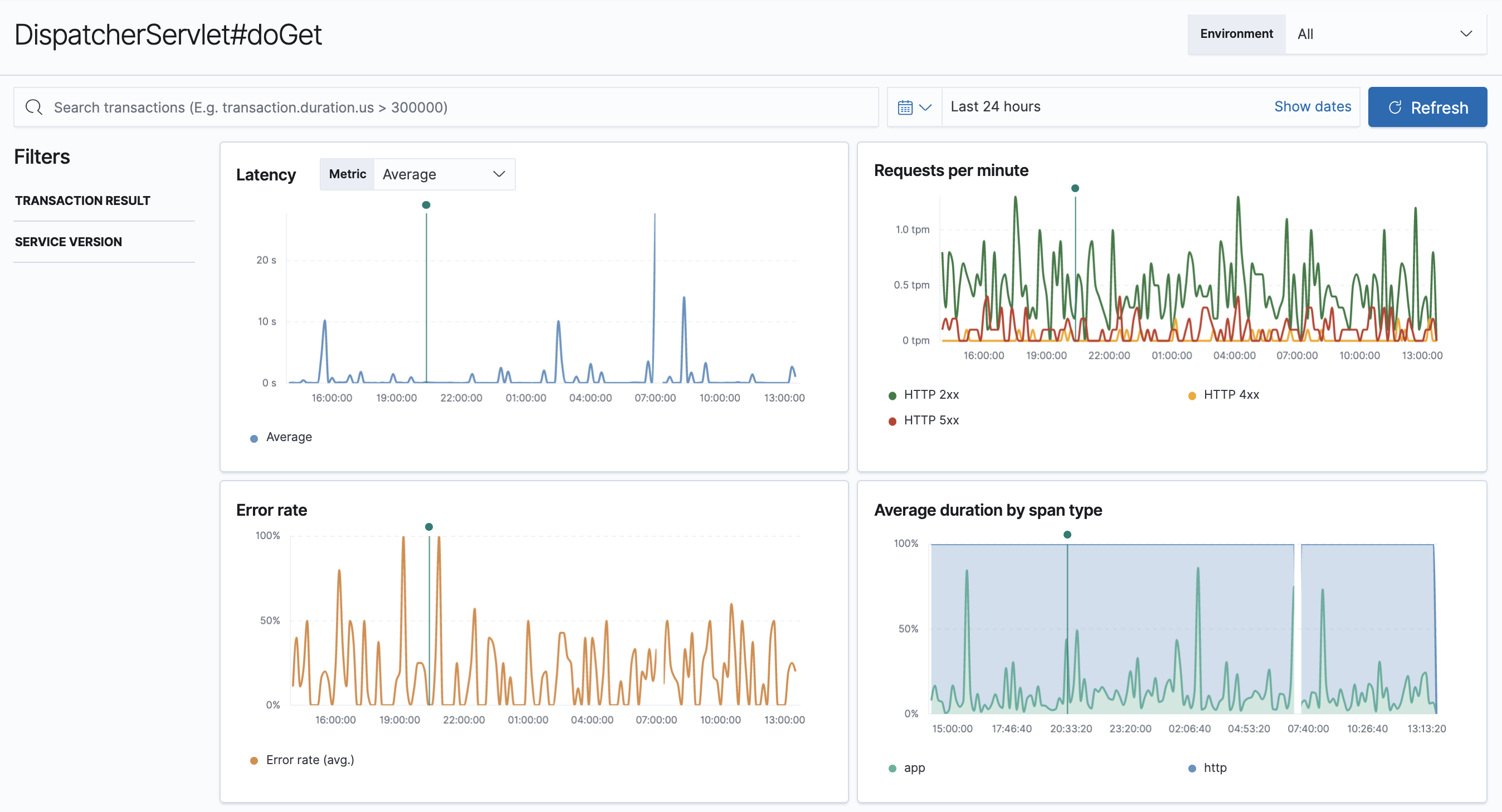Open the calendar date picker icon
The image size is (1502, 812).
click(x=905, y=107)
